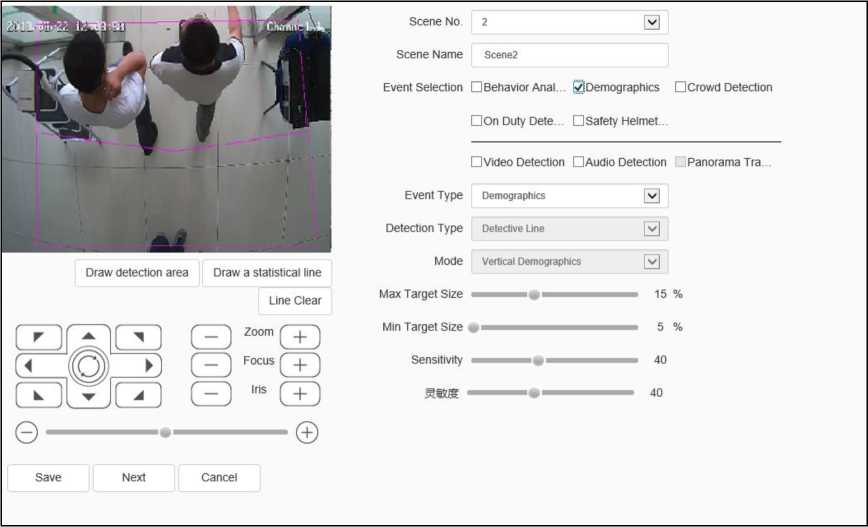The image size is (868, 527).
Task: Pan camera right with PTZ arrow
Action: click(149, 366)
